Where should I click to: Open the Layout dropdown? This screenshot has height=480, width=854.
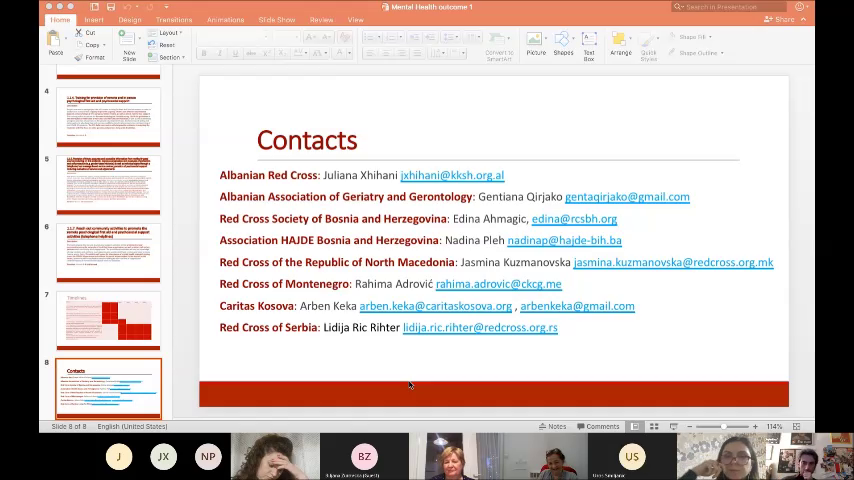[x=166, y=33]
